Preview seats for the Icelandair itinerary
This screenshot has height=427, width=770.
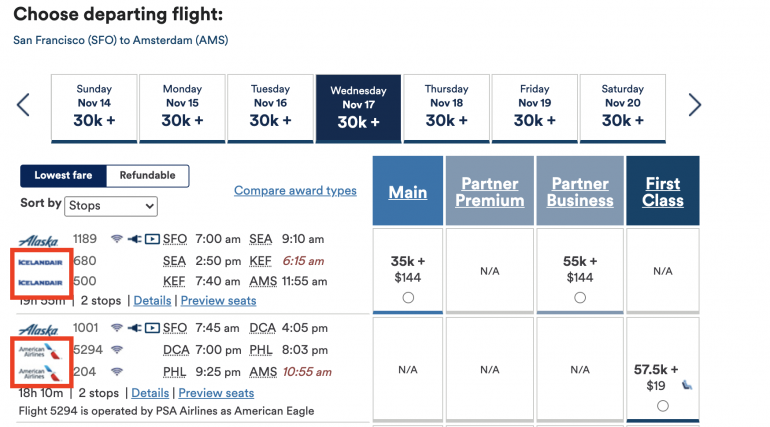tap(217, 300)
